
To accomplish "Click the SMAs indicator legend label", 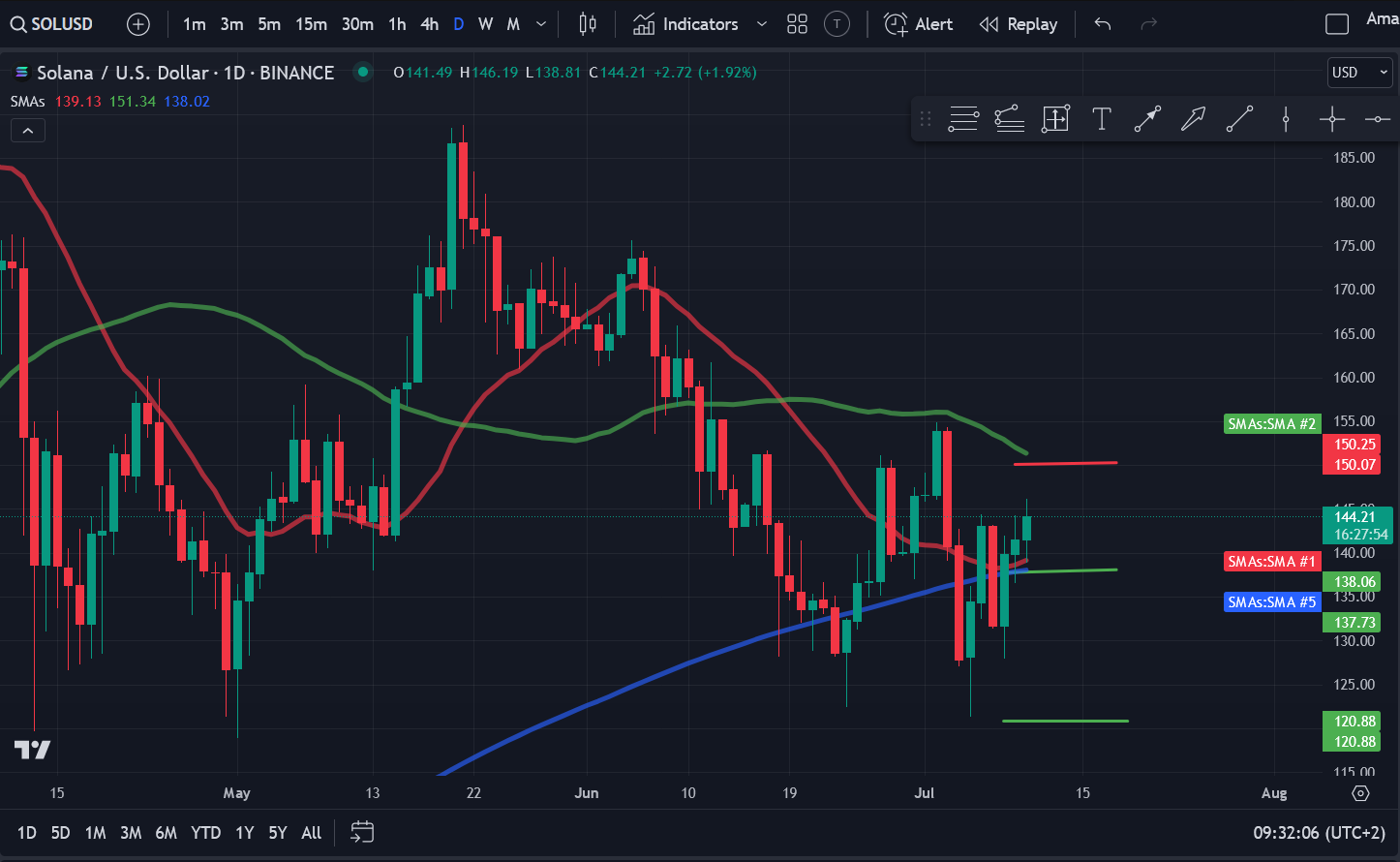I will point(28,102).
